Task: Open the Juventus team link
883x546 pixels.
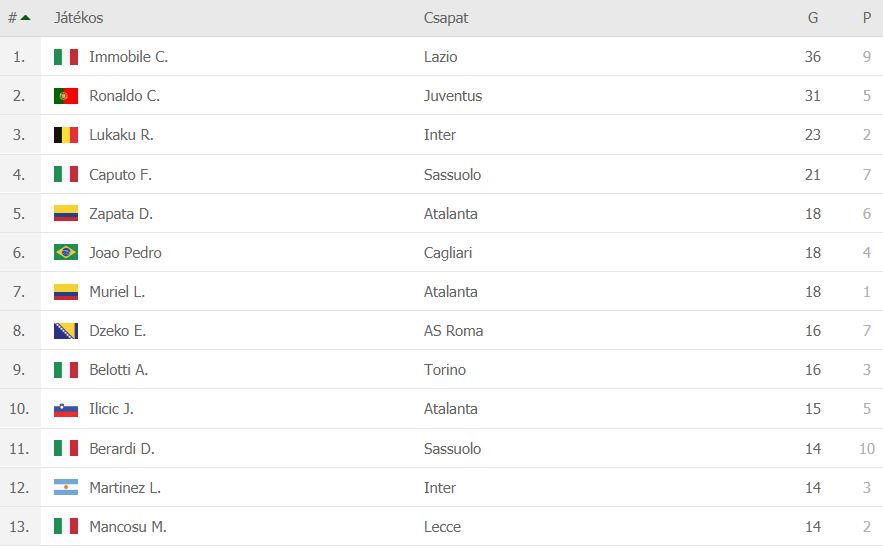Action: pyautogui.click(x=453, y=96)
